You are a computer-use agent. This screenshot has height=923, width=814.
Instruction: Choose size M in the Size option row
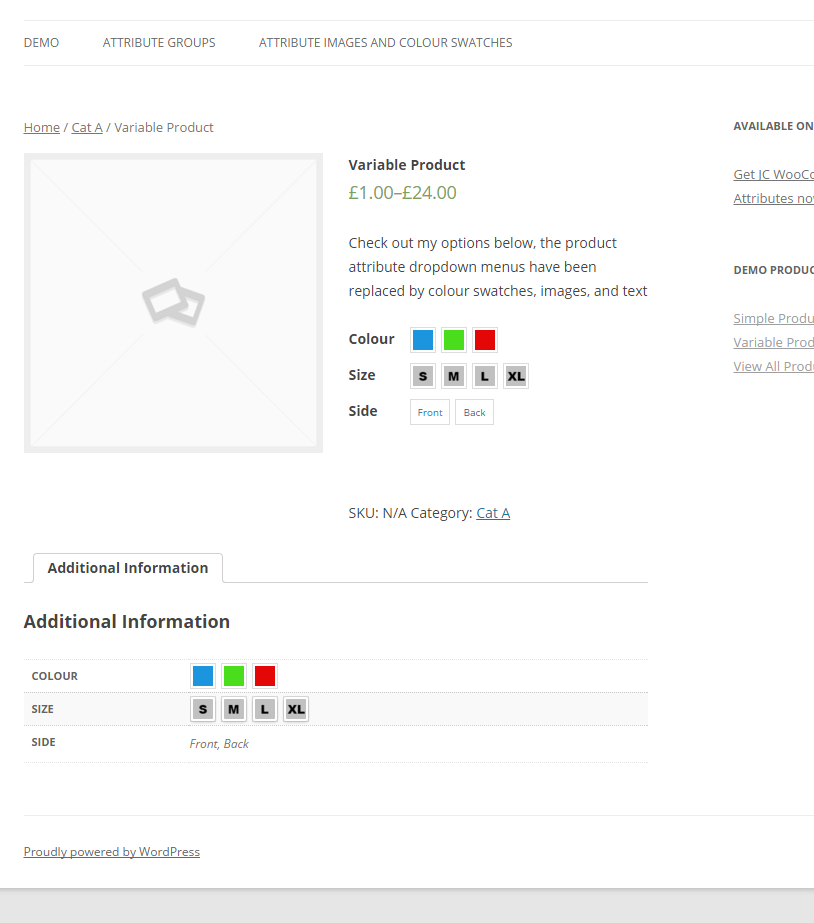click(454, 376)
